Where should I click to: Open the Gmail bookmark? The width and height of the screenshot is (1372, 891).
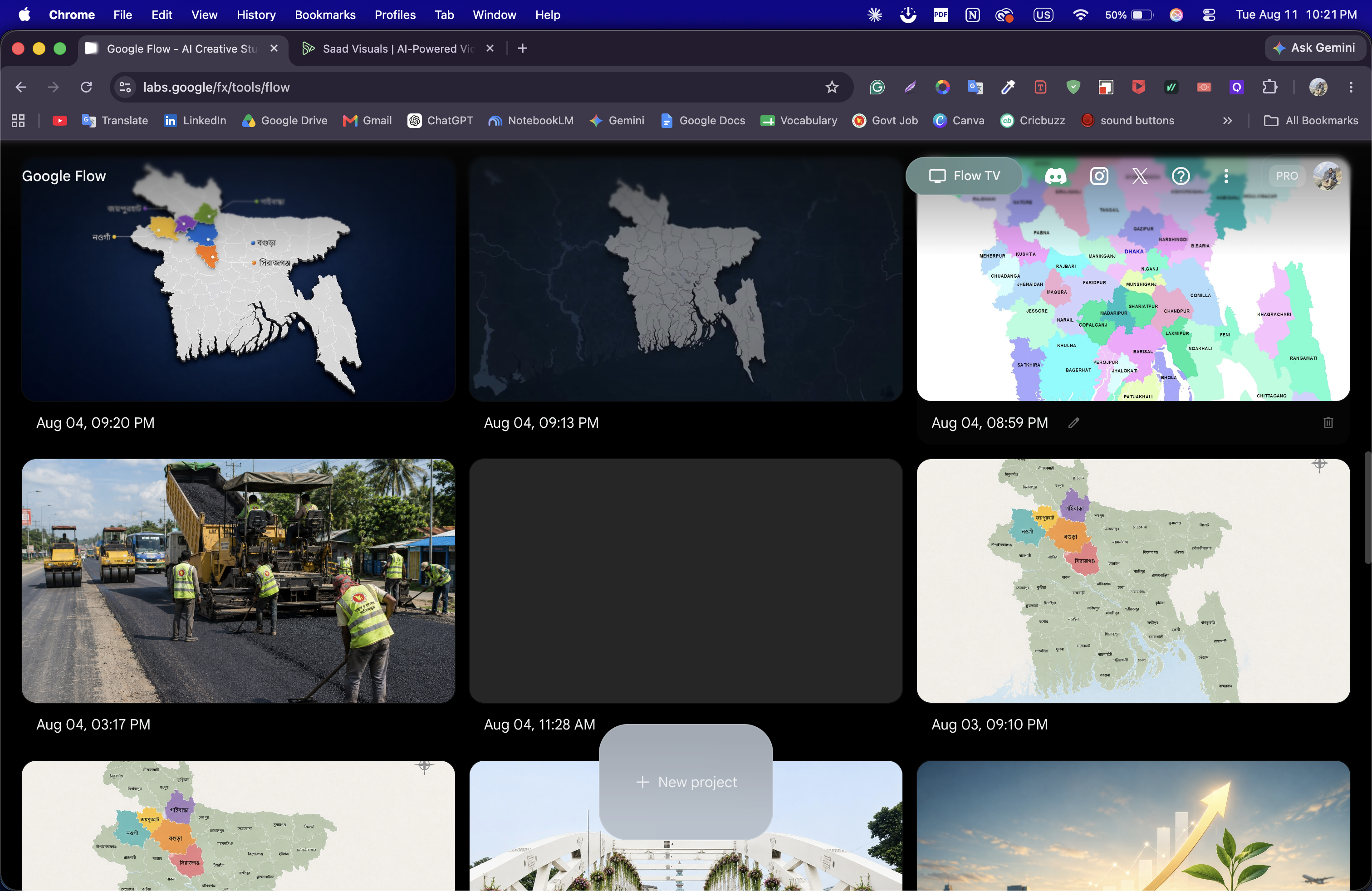(367, 121)
